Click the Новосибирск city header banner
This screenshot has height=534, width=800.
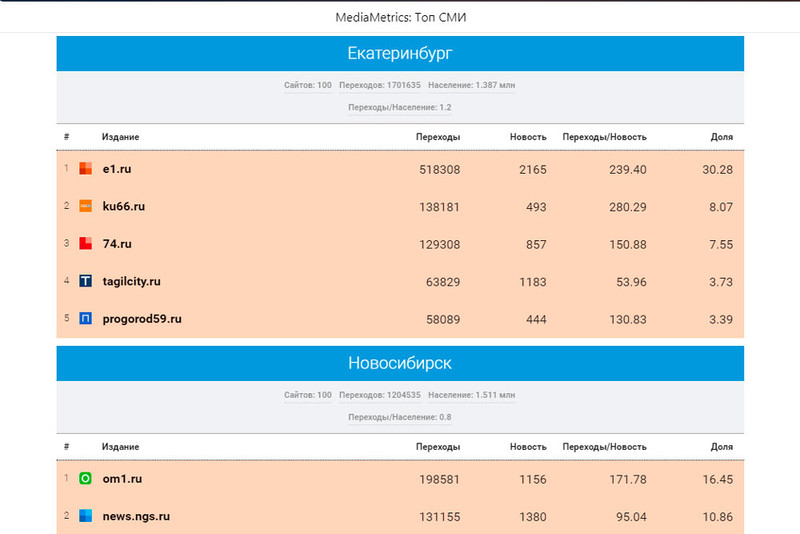[x=400, y=363]
